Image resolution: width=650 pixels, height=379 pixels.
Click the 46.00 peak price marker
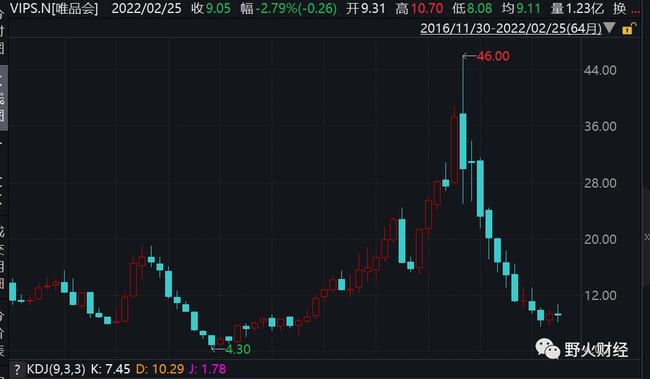[x=493, y=56]
